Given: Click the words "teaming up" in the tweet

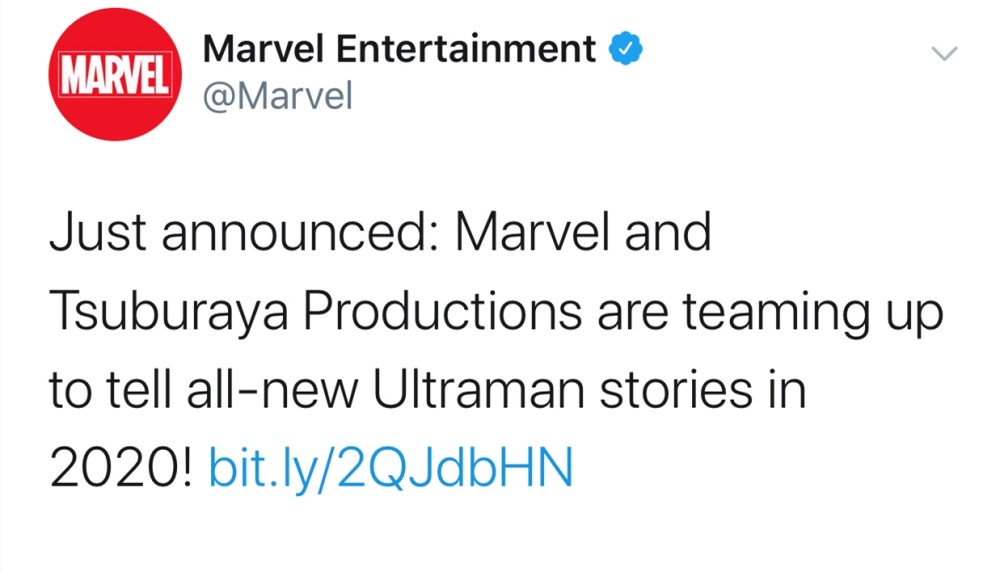Looking at the screenshot, I should coord(812,312).
